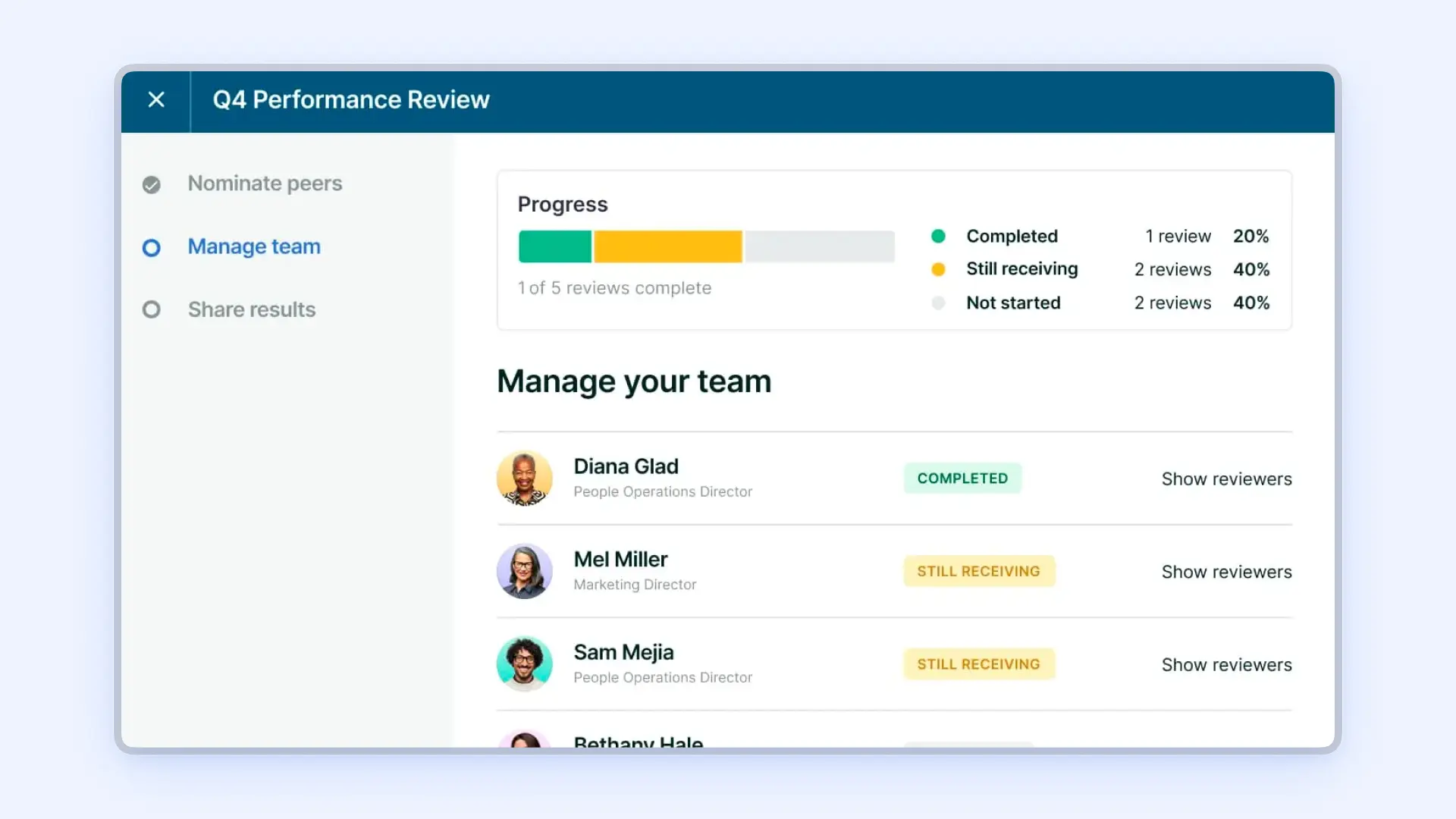The image size is (1456, 819).
Task: Click the Nominate peers checkmark icon
Action: tap(152, 184)
